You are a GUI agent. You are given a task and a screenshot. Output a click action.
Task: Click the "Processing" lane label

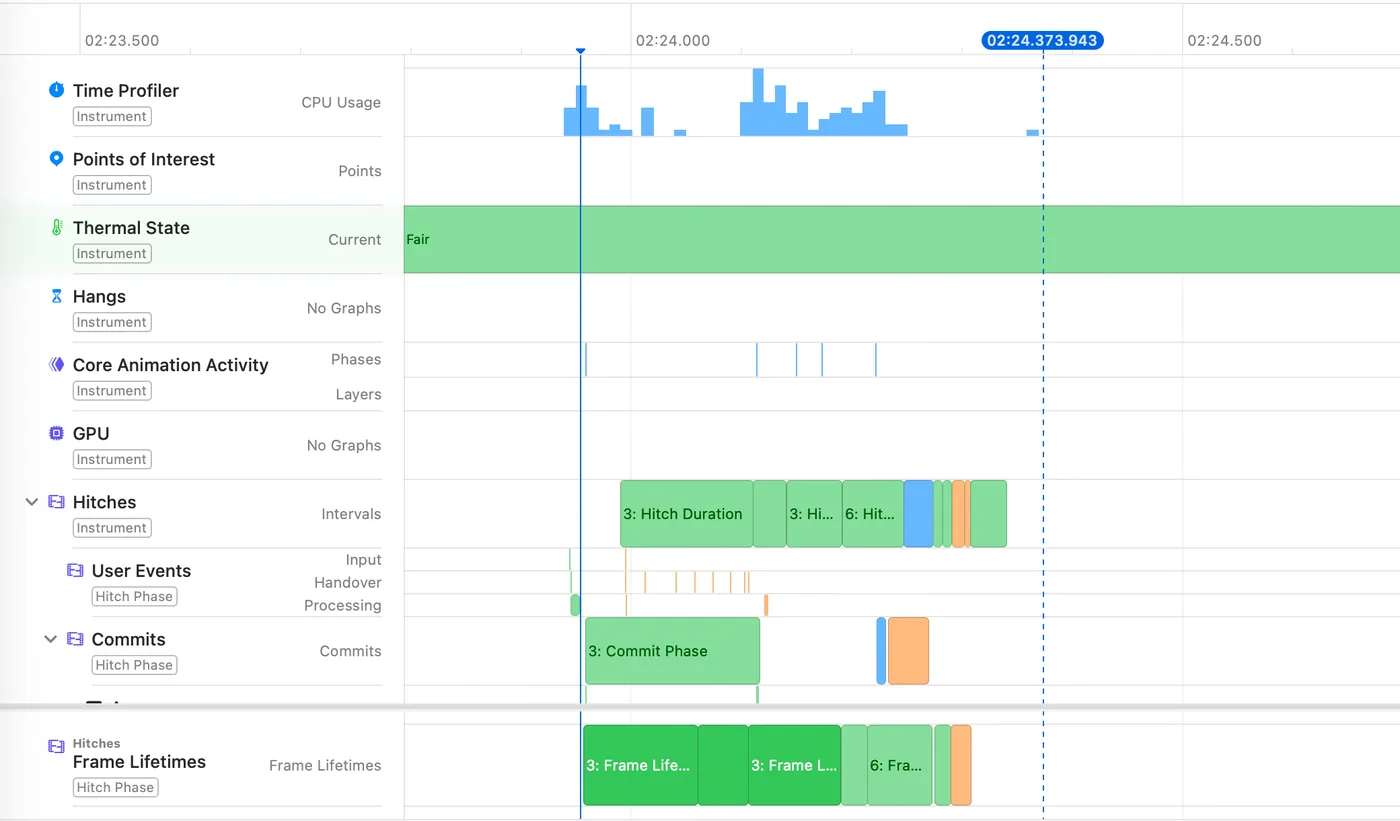pyautogui.click(x=343, y=605)
